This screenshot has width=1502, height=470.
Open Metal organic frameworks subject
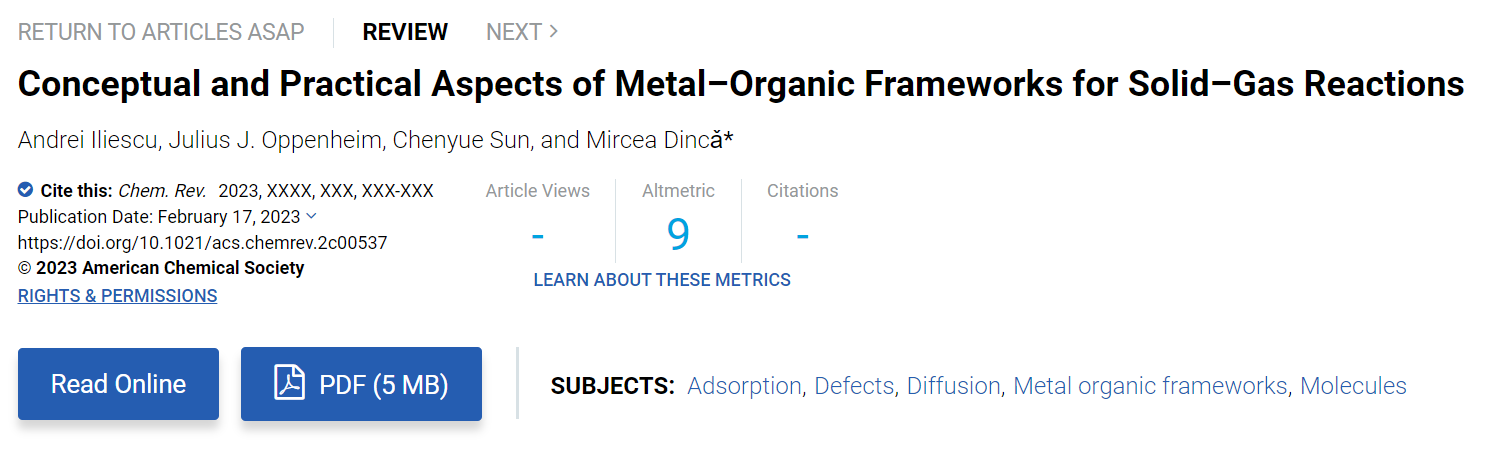(1150, 386)
